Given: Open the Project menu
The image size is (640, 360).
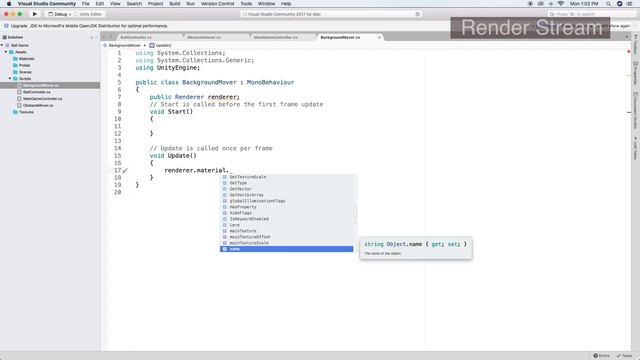Looking at the screenshot, I should point(156,4).
